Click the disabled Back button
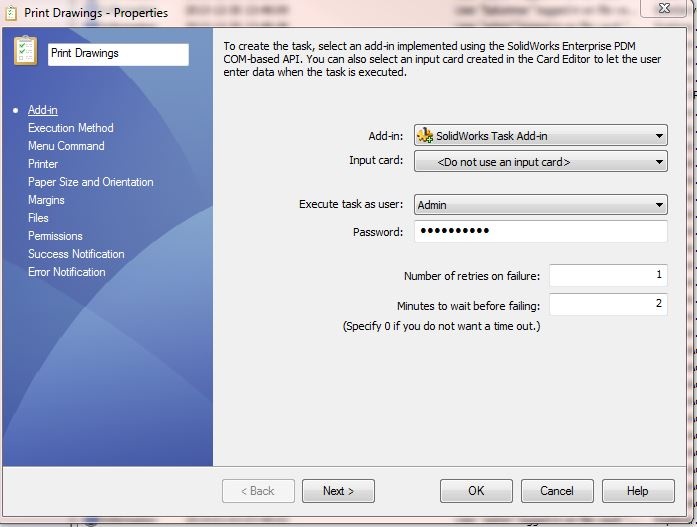 pos(258,491)
